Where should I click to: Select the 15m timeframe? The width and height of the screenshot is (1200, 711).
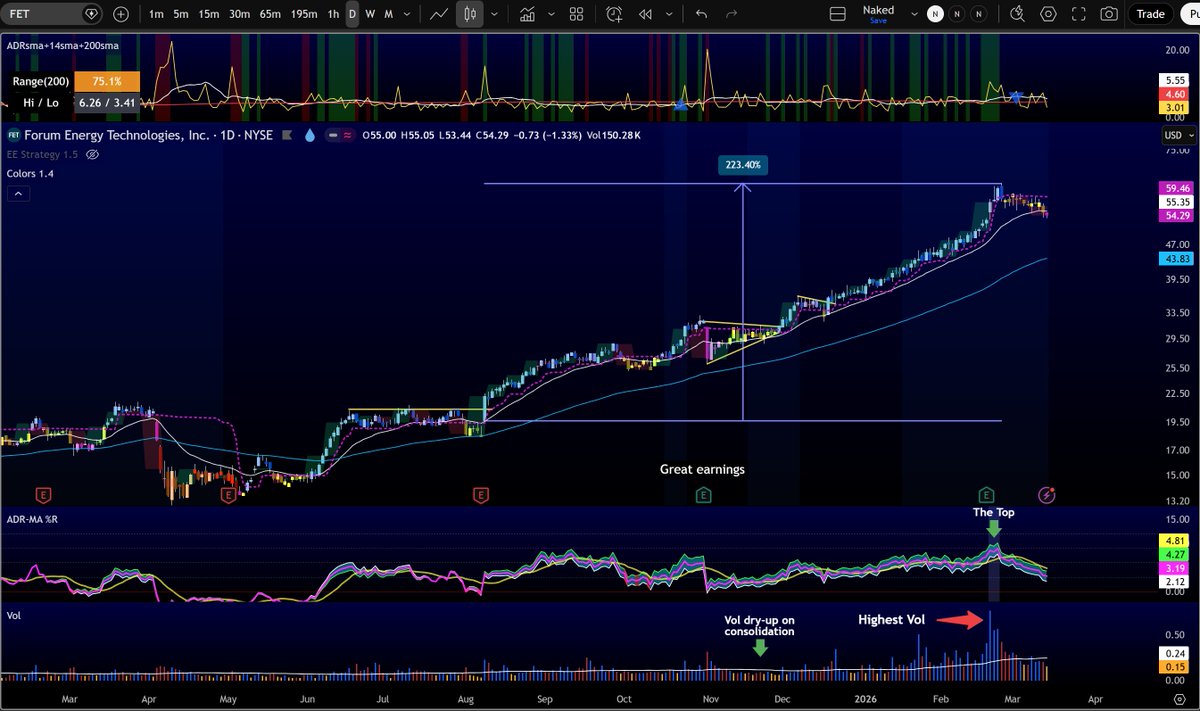tap(208, 14)
